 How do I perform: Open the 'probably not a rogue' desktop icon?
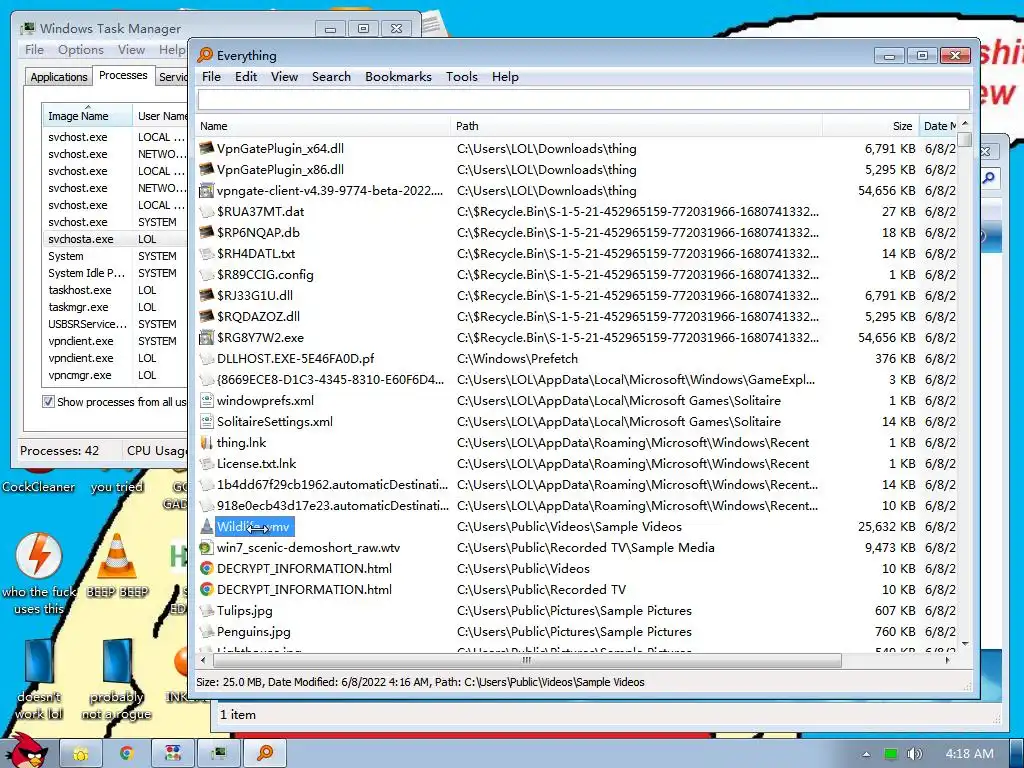click(117, 661)
